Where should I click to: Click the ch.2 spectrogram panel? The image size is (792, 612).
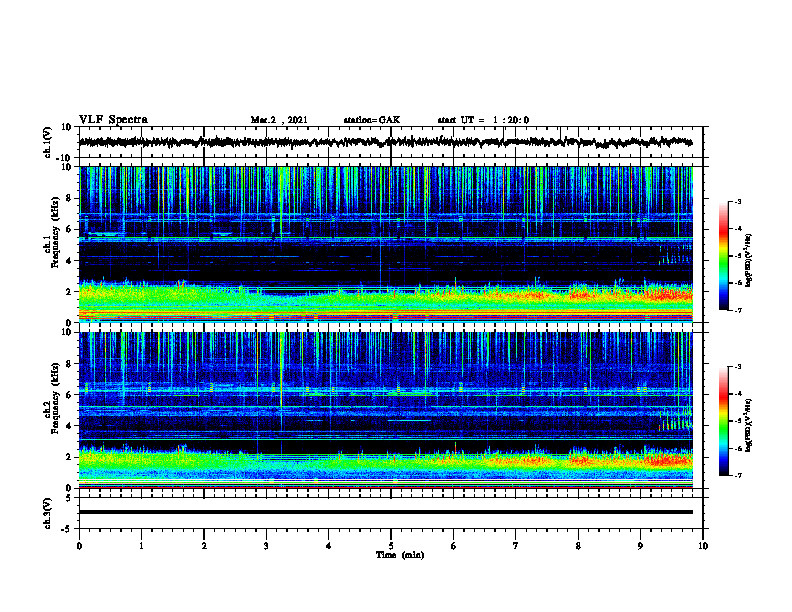pyautogui.click(x=385, y=410)
